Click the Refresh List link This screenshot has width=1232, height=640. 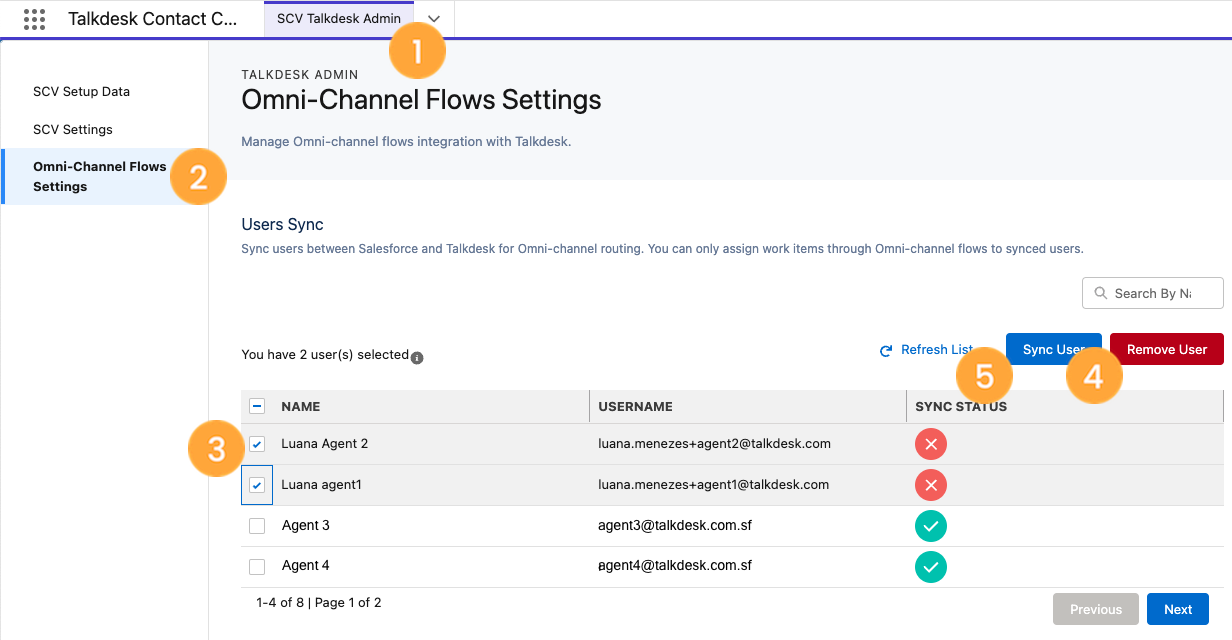click(927, 350)
